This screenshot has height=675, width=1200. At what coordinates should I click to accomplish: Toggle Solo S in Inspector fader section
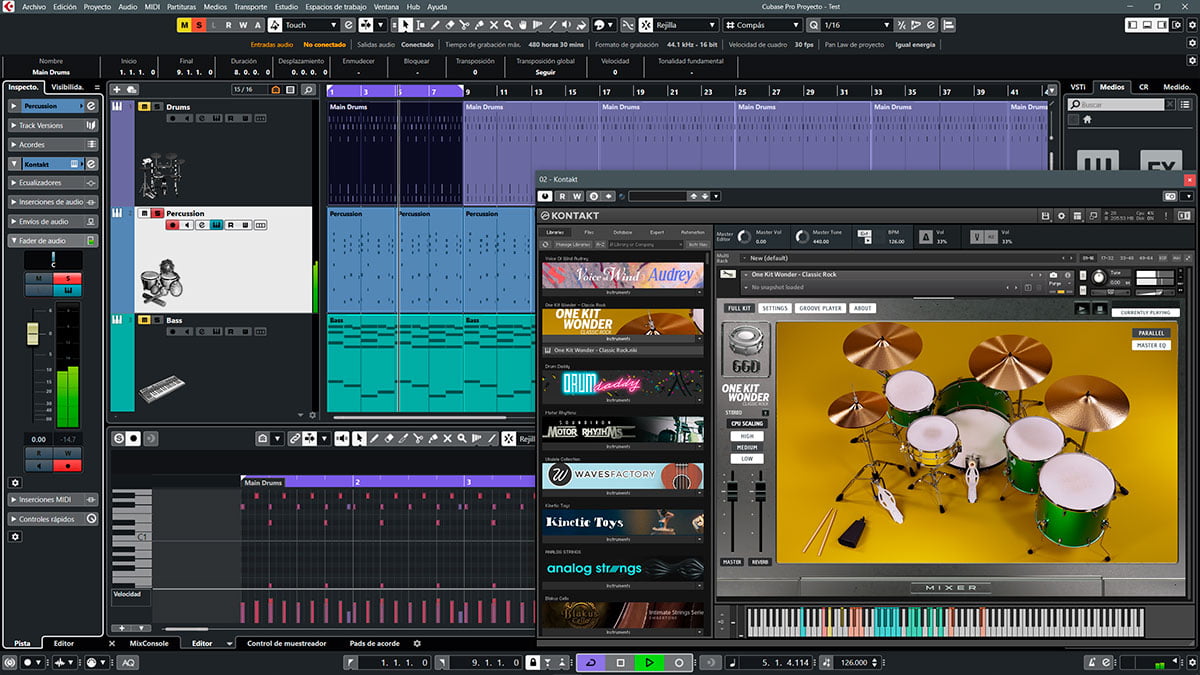(x=68, y=278)
